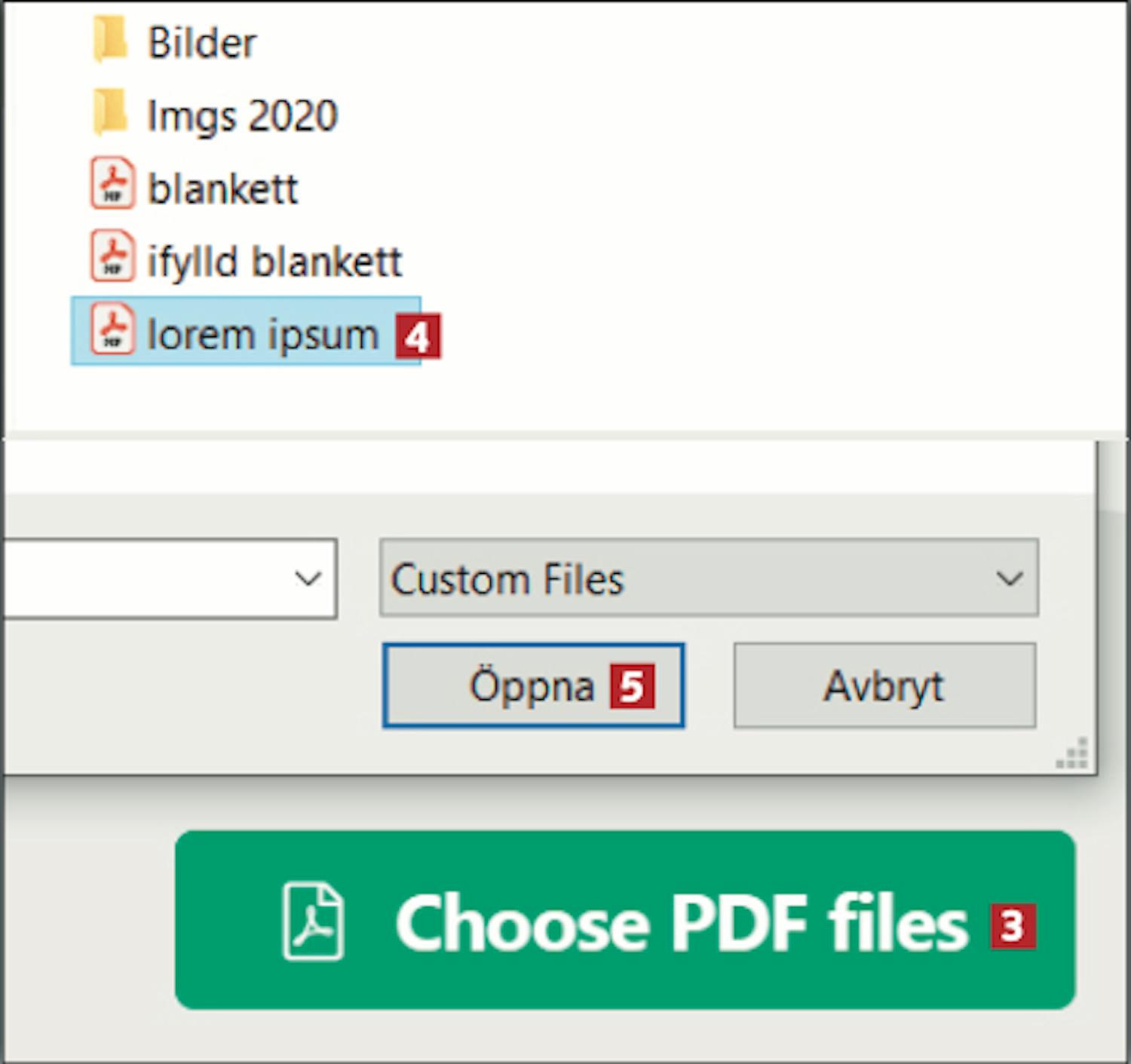Viewport: 1131px width, 1064px height.
Task: Click the PDF document icon on green button
Action: point(313,921)
